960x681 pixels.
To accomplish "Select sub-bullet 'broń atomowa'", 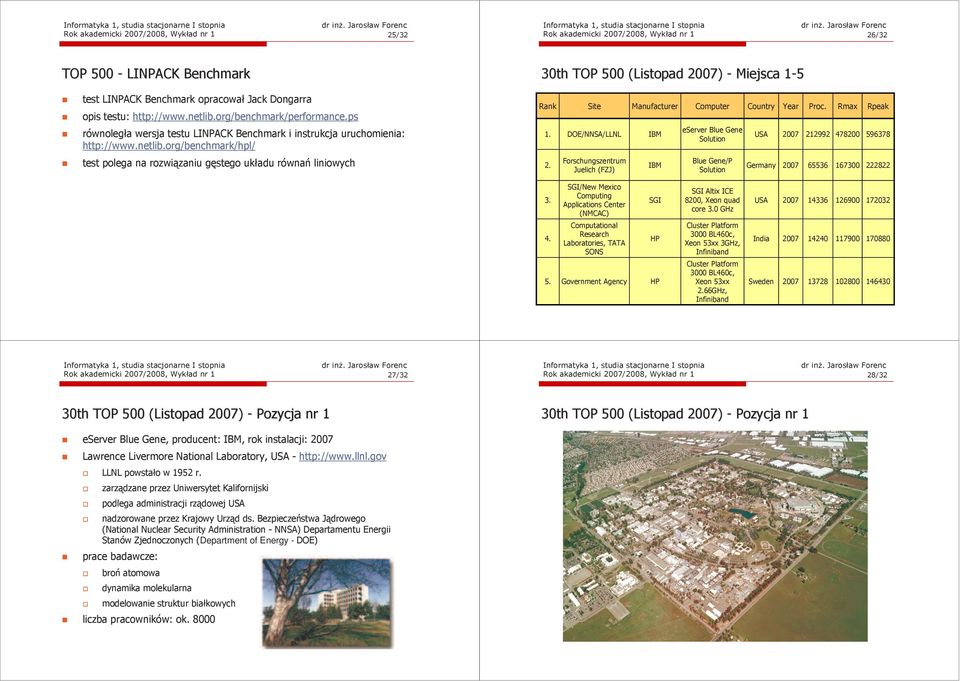I will [130, 573].
